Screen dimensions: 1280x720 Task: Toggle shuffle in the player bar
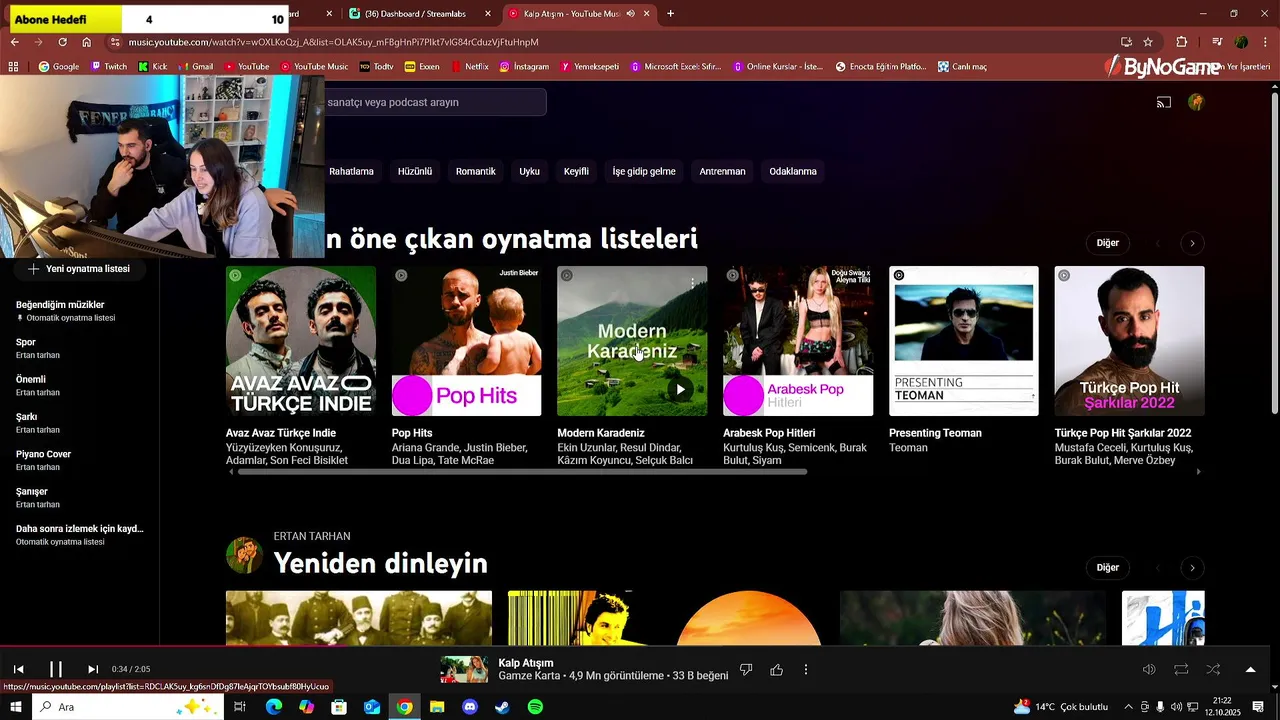[1213, 669]
